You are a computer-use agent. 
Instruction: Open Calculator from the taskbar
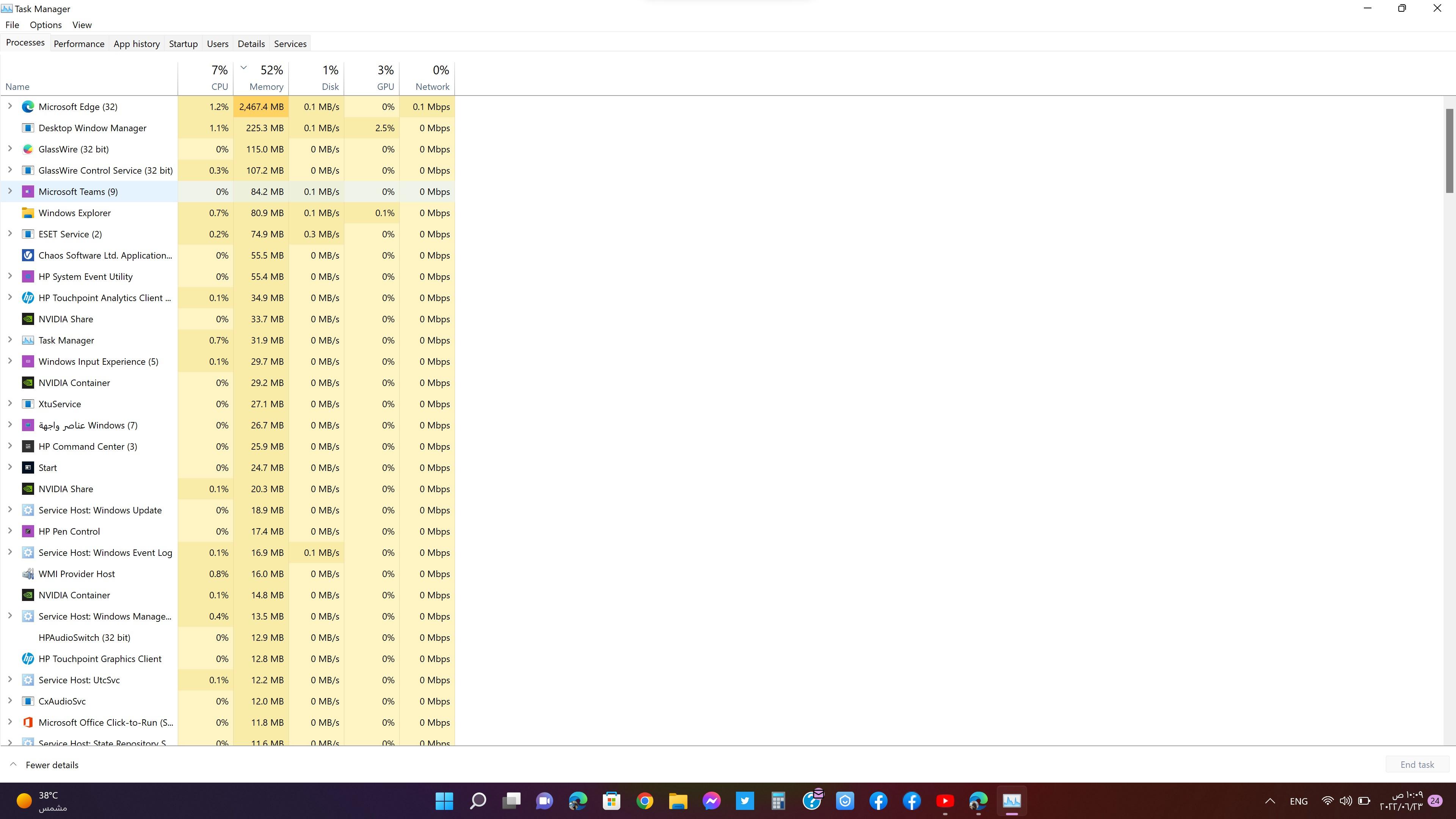click(x=778, y=801)
